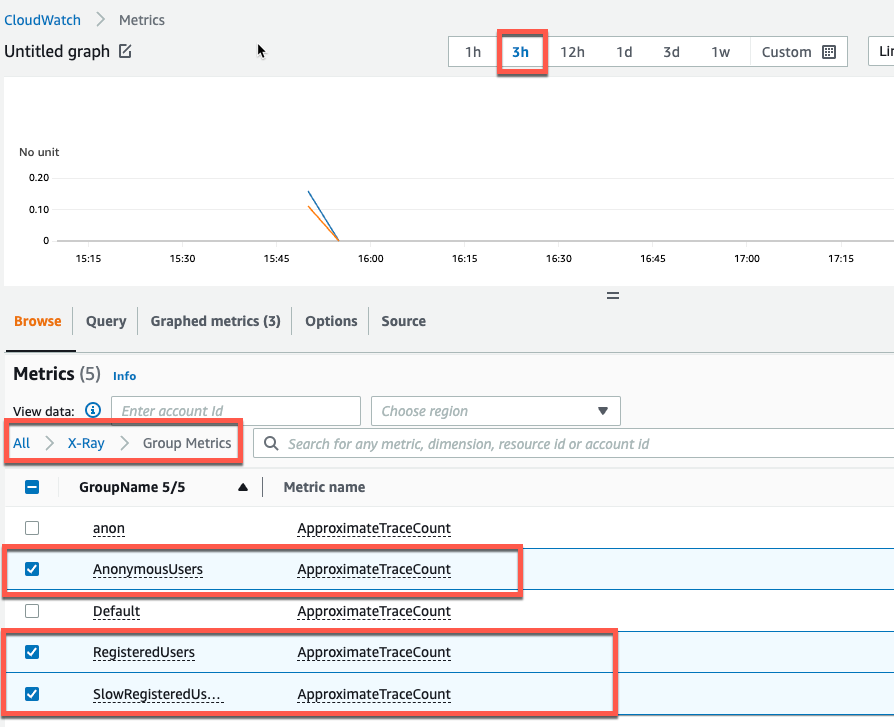The image size is (894, 727).
Task: Click the anon group name
Action: (108, 529)
